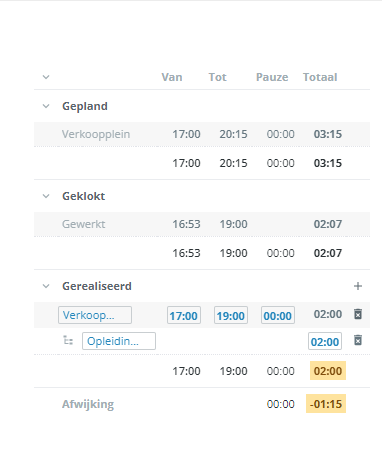Delete the Opleidin sub-row via trash icon
The image size is (382, 452).
[x=358, y=340]
